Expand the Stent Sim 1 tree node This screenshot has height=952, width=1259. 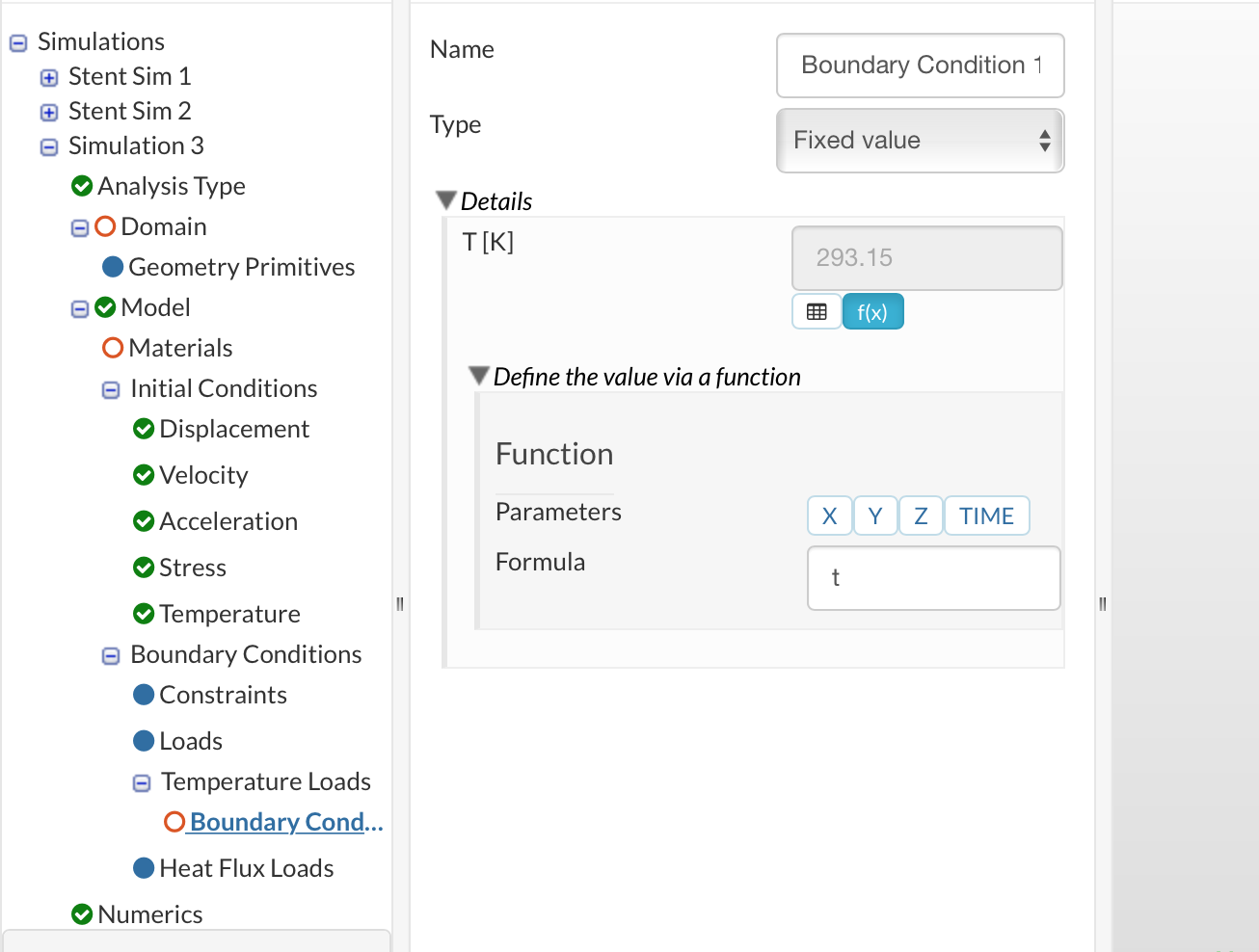pos(49,77)
